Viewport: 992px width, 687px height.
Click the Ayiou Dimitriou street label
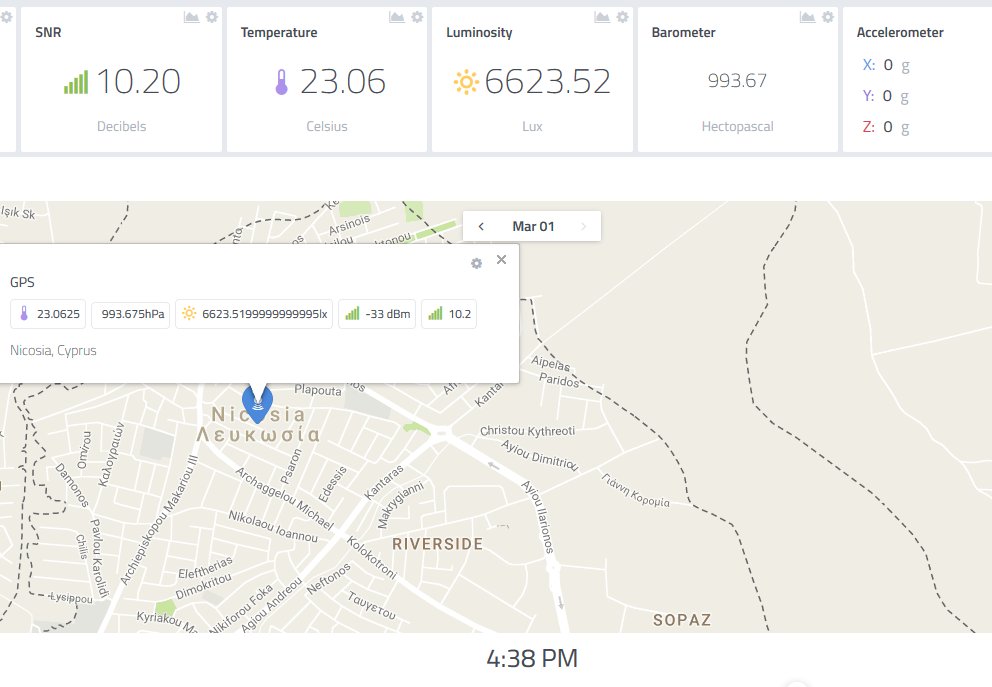540,455
